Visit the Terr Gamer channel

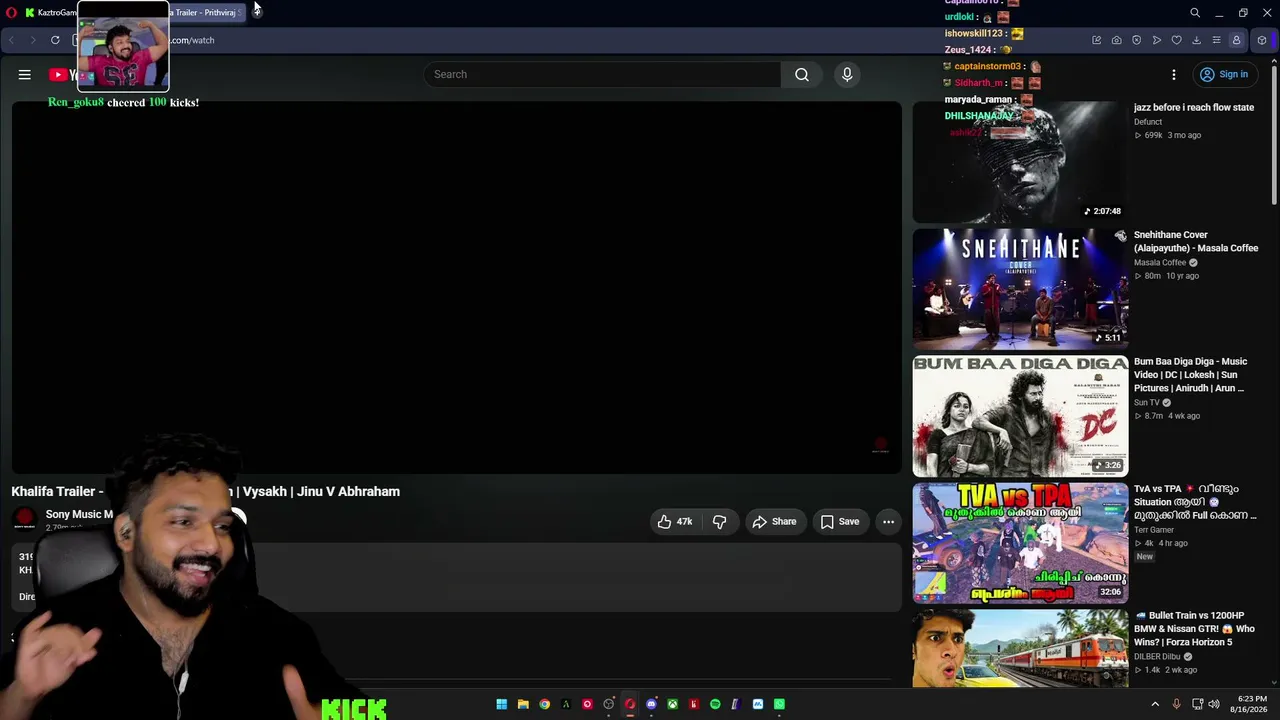click(x=1154, y=529)
